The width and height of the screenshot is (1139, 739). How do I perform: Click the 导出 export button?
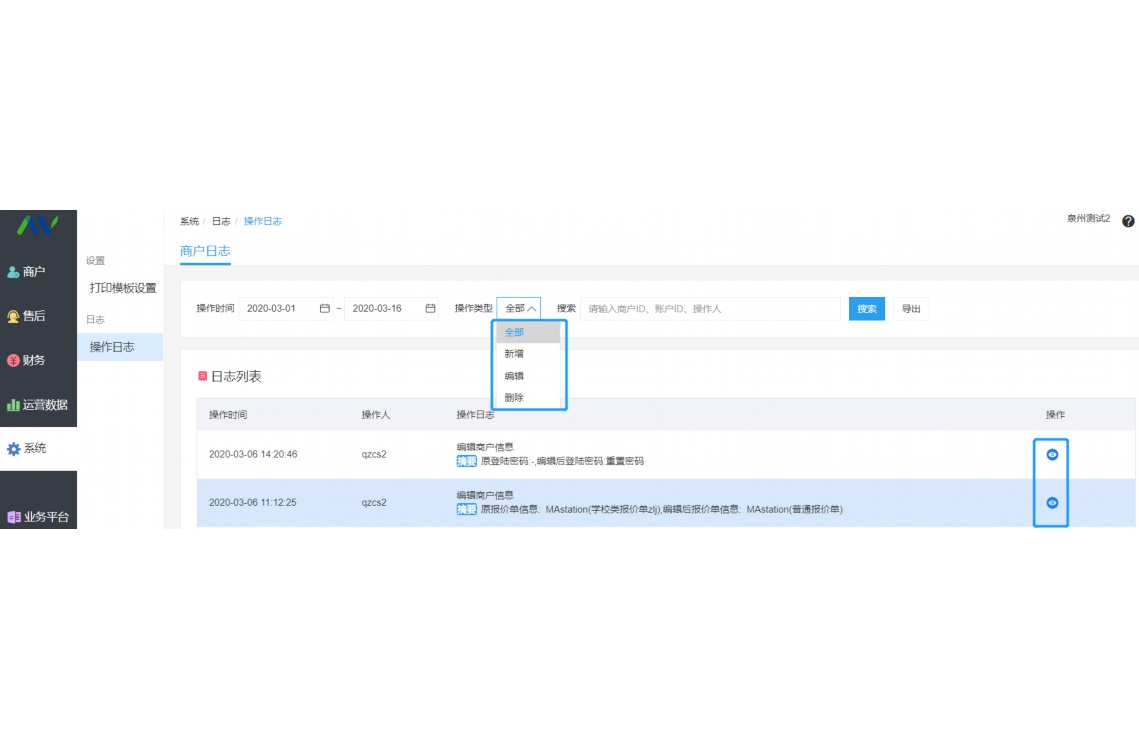click(x=911, y=309)
